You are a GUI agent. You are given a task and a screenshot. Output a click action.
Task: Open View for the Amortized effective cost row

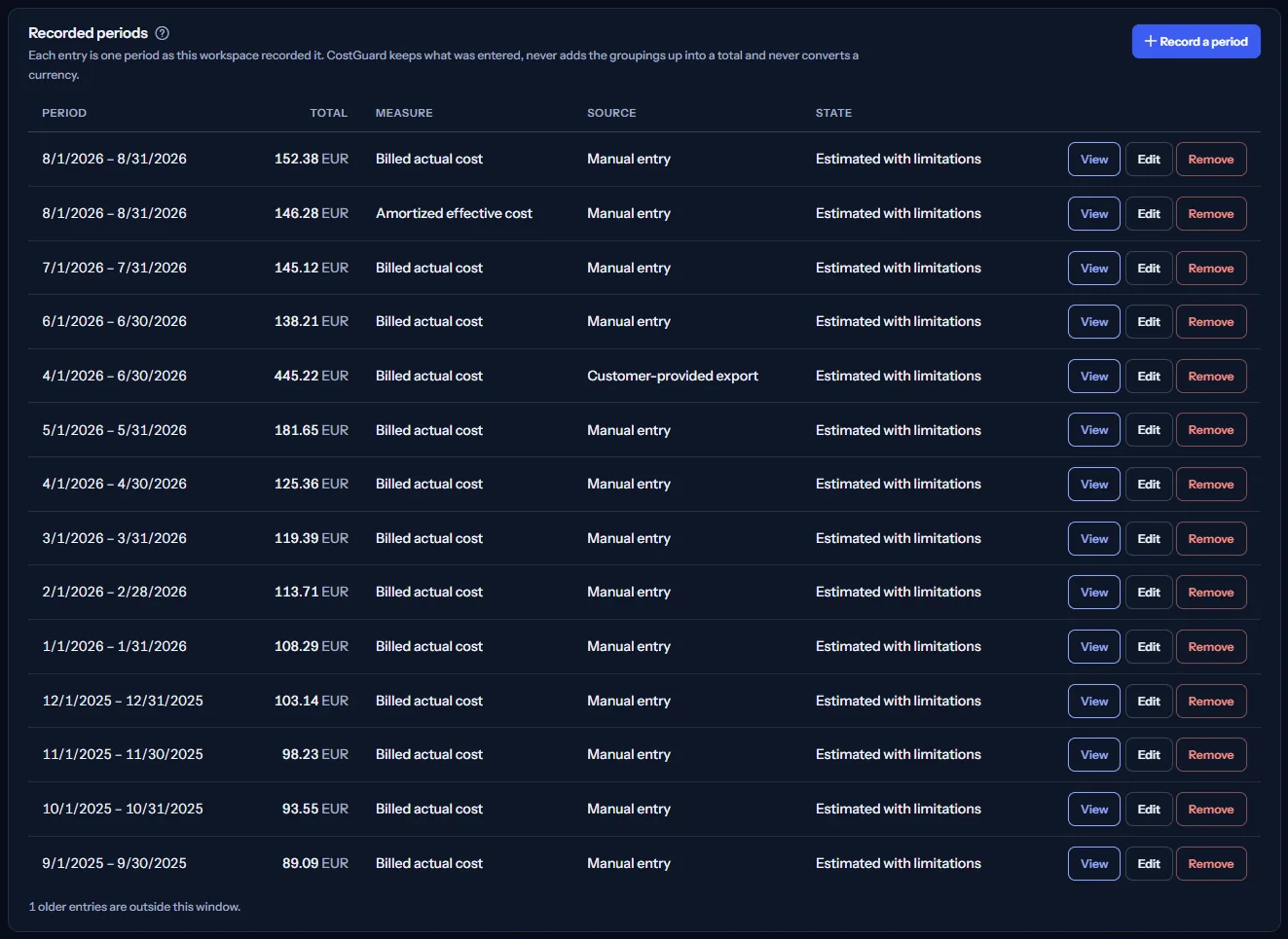point(1094,214)
